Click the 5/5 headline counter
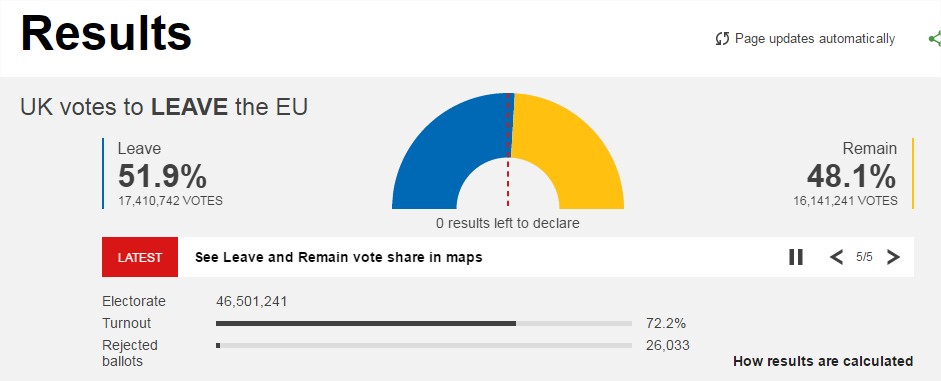 [864, 257]
